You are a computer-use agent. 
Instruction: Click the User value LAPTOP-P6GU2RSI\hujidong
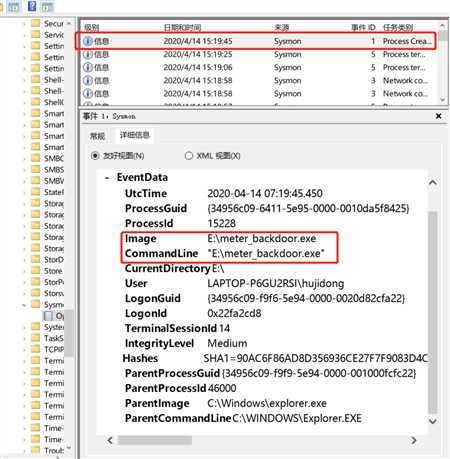click(276, 284)
